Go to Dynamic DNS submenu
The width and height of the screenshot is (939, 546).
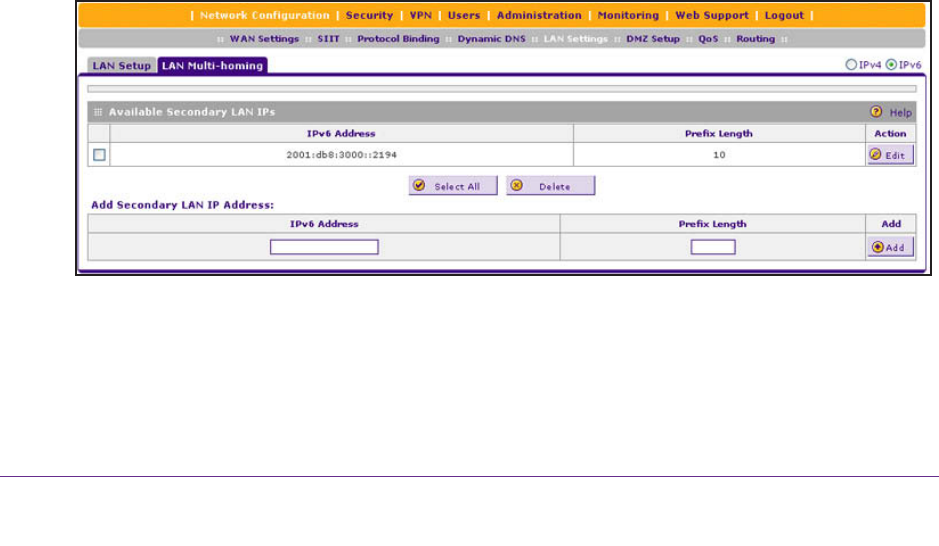[492, 39]
